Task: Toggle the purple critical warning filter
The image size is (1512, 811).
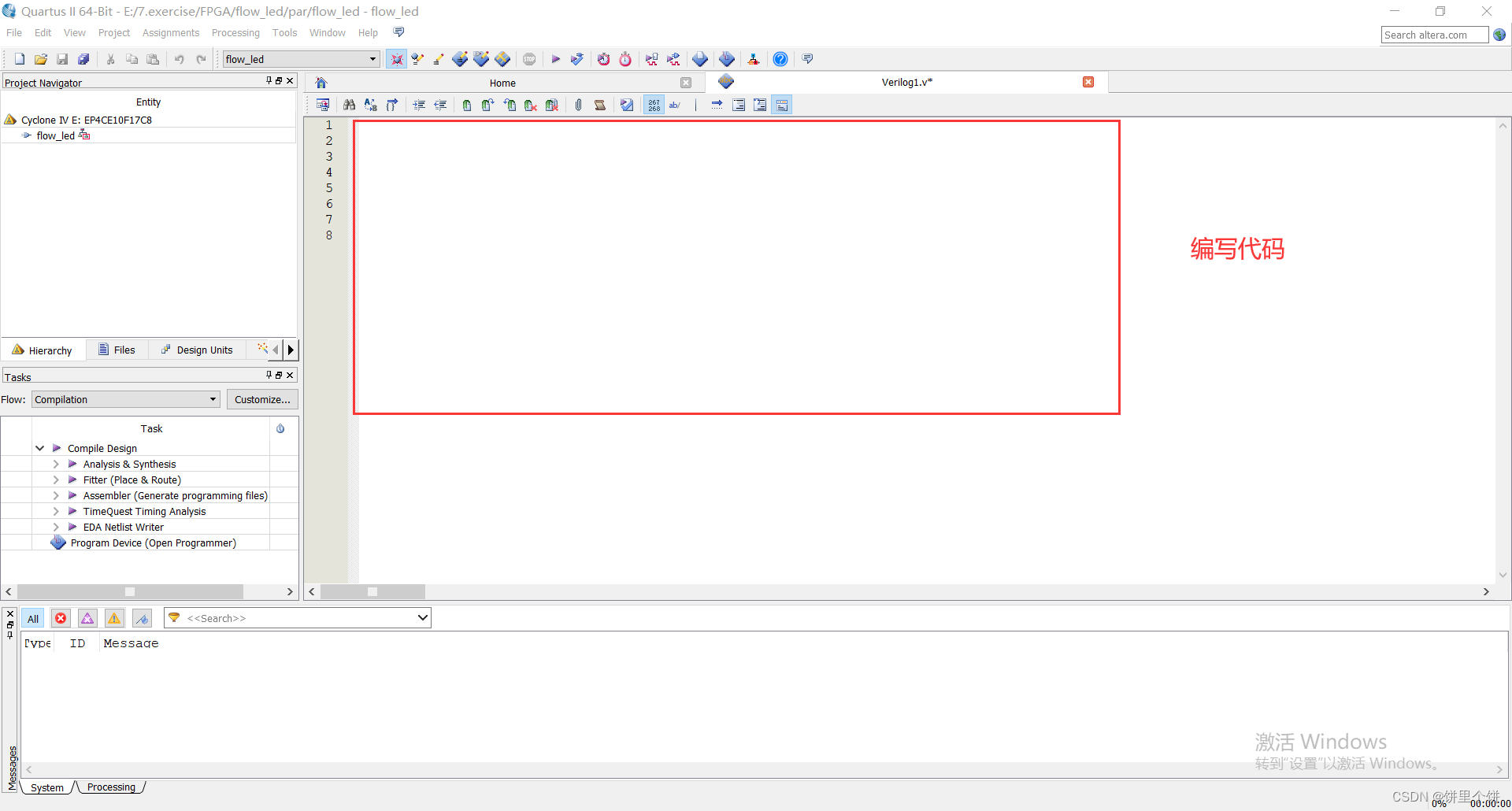Action: pyautogui.click(x=87, y=618)
